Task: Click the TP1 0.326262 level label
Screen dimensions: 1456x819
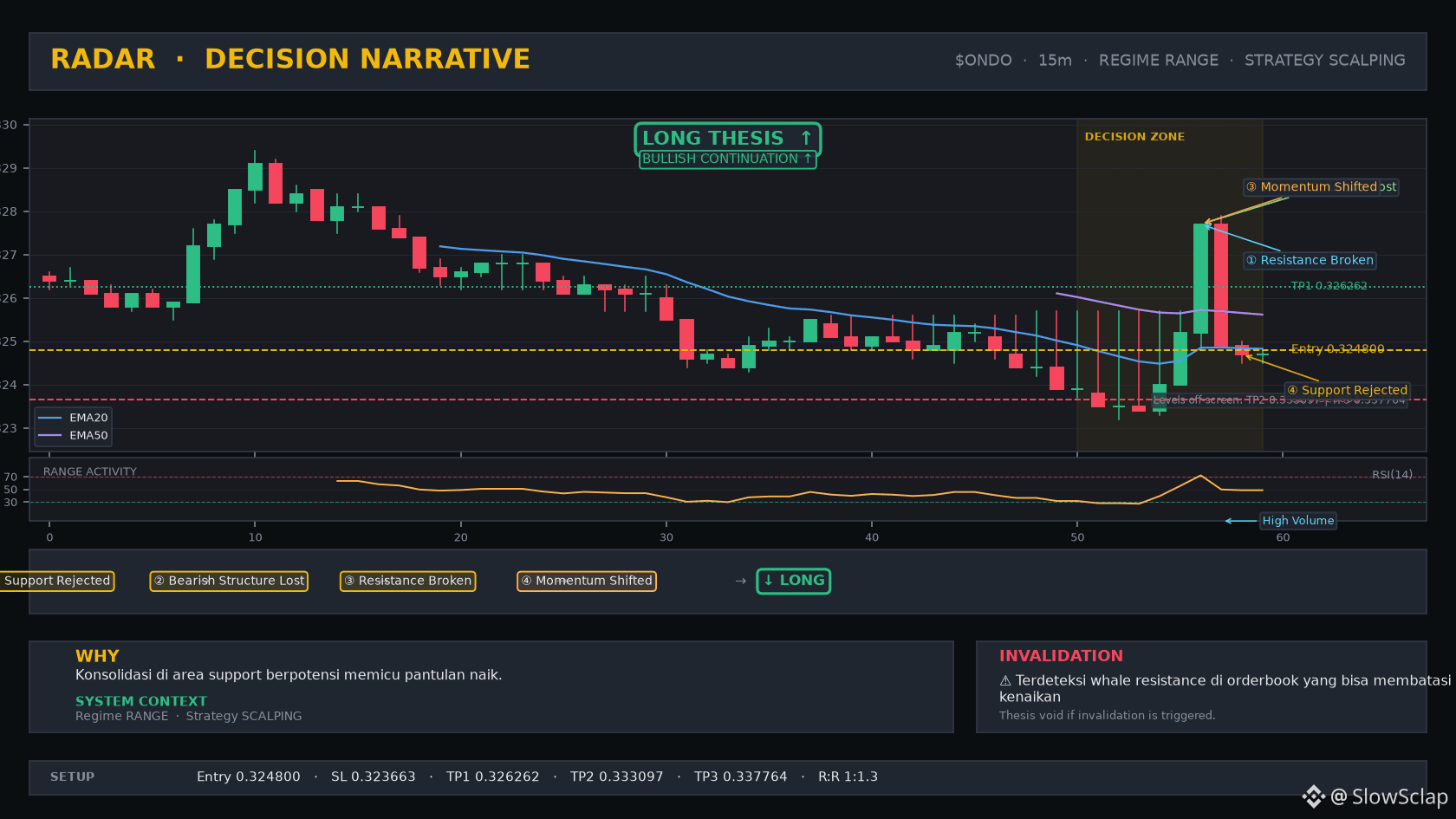Action: point(1329,286)
